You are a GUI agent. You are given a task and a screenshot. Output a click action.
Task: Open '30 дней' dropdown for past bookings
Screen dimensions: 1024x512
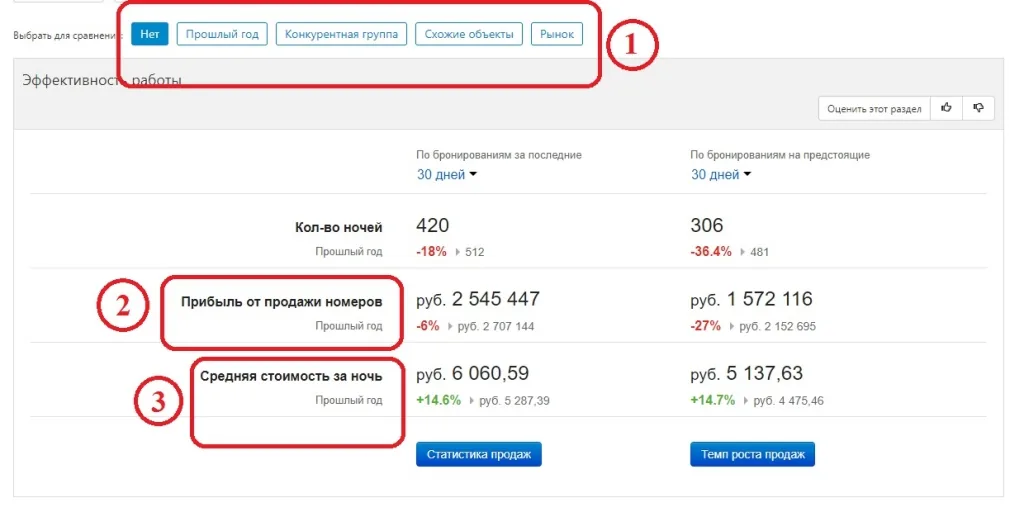coord(447,175)
